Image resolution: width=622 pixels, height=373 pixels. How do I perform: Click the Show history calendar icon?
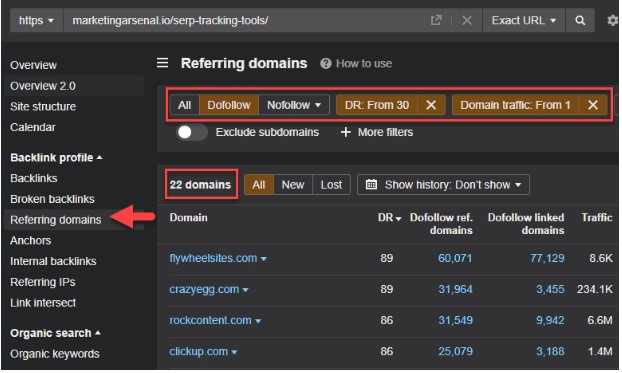pyautogui.click(x=371, y=185)
